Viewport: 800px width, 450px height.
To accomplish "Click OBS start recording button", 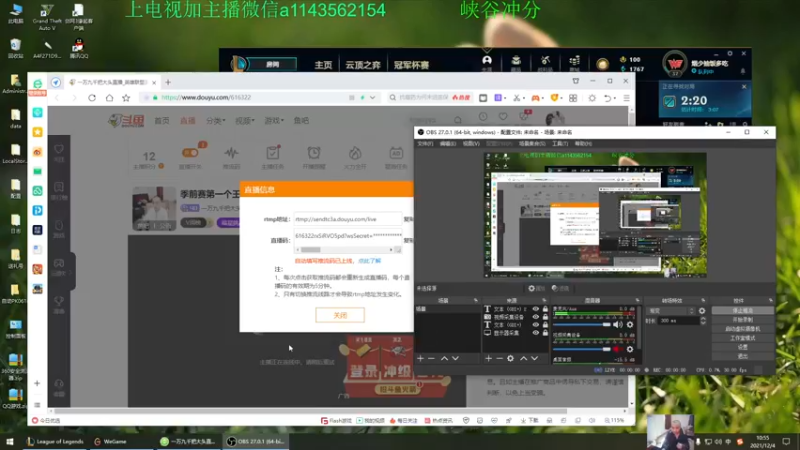I will tap(742, 319).
